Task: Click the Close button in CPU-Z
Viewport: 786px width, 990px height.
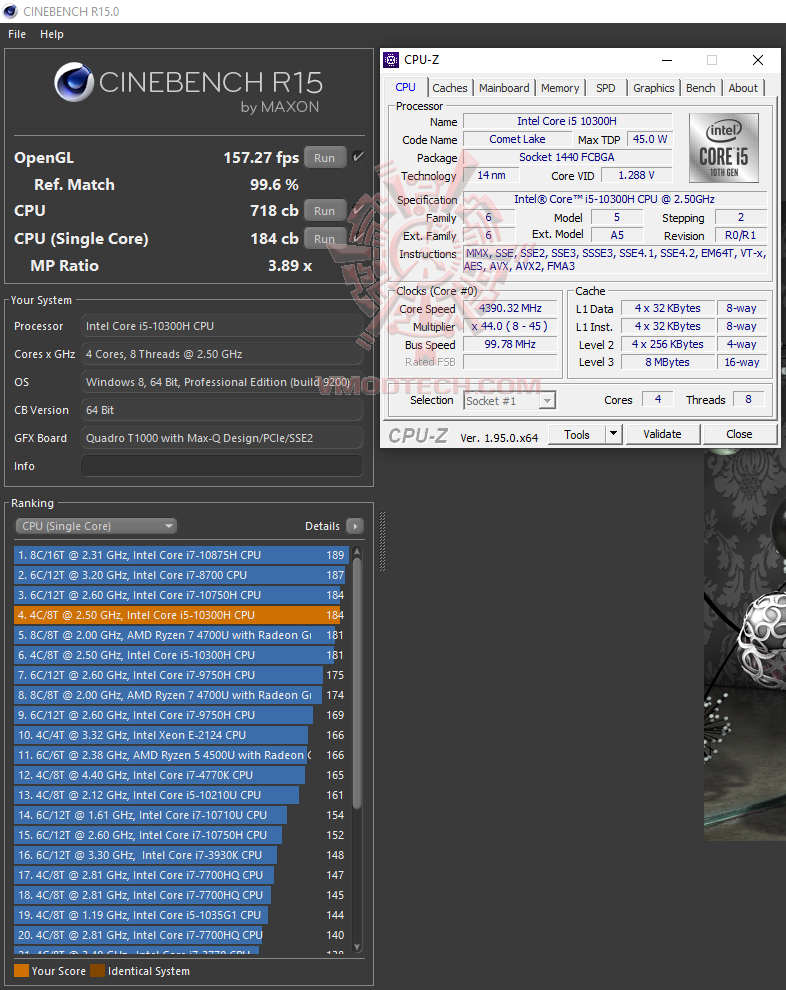Action: (739, 434)
